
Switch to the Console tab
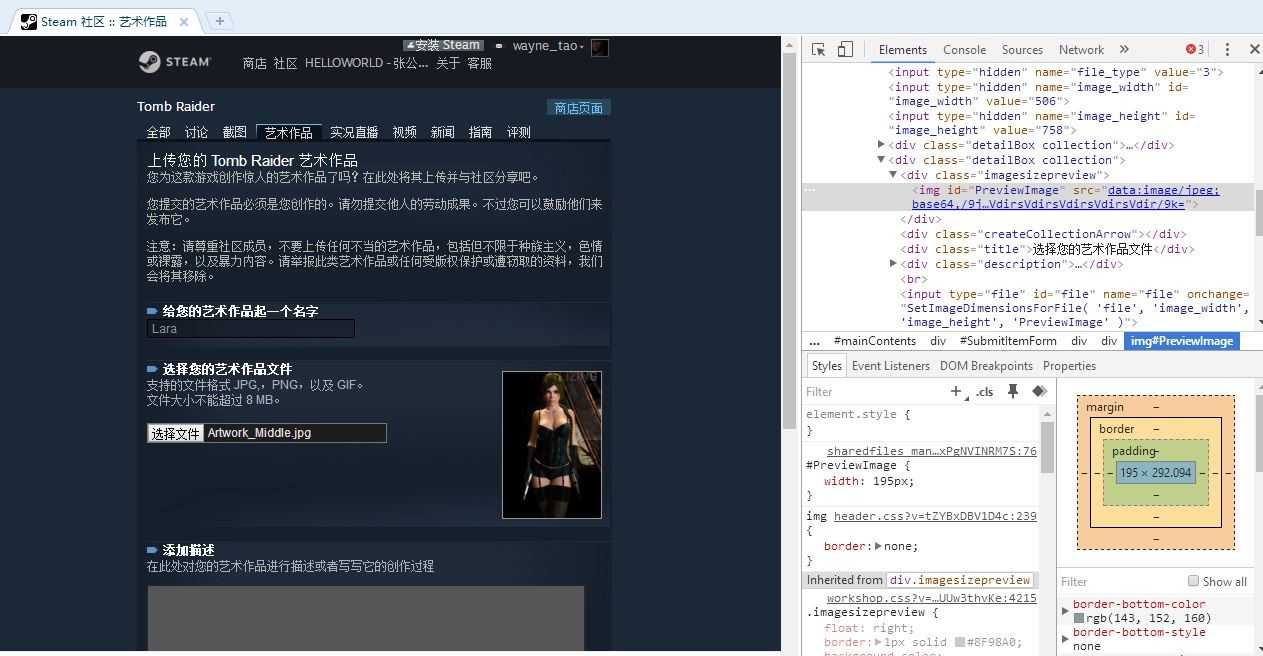(x=964, y=49)
